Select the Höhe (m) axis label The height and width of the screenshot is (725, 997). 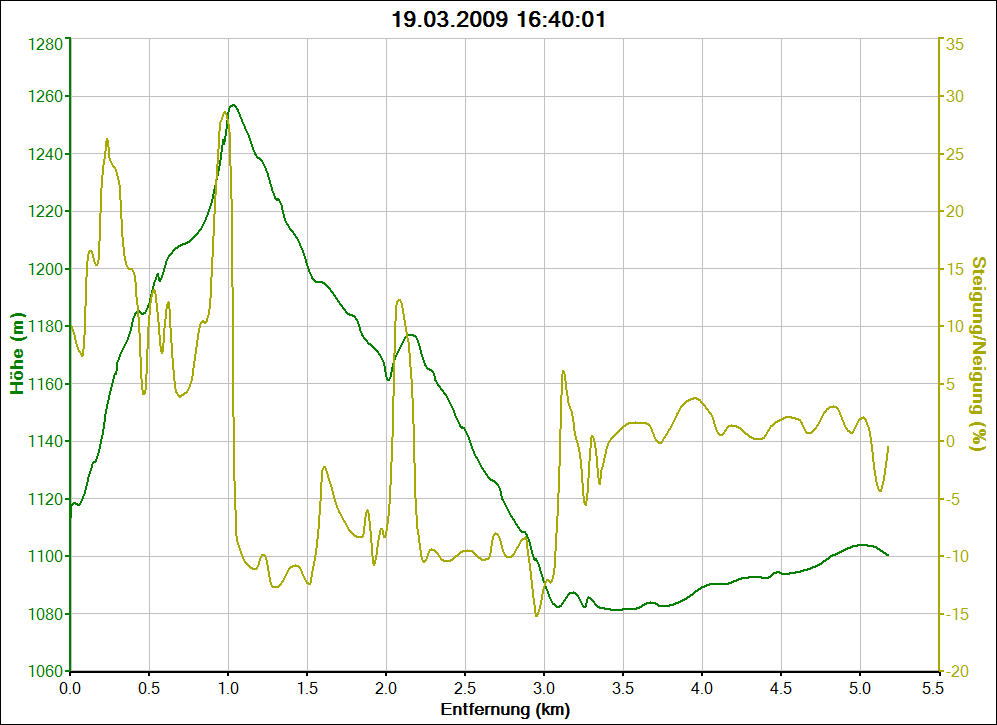pos(17,353)
